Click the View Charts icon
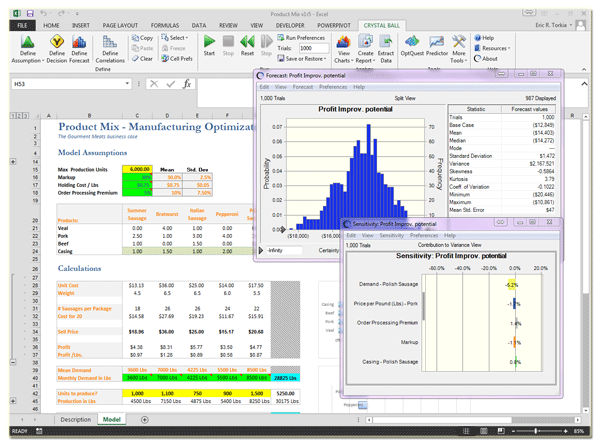This screenshot has height=445, width=600. point(343,41)
